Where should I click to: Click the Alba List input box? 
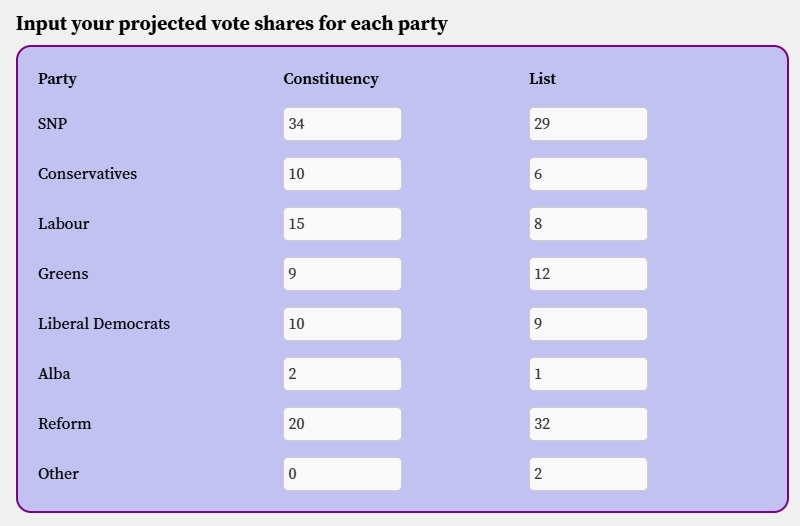[588, 374]
